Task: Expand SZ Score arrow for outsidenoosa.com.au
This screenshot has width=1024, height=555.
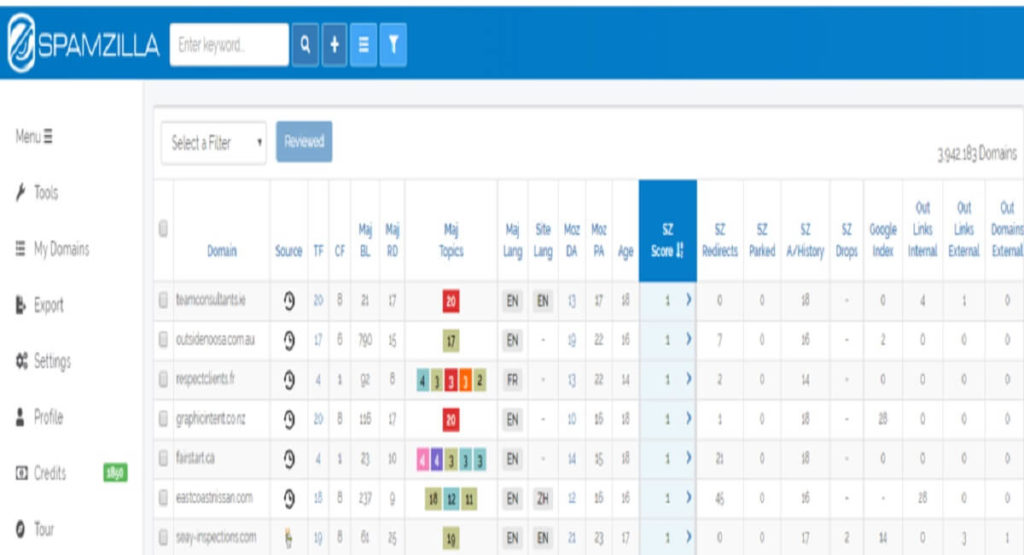Action: [688, 339]
